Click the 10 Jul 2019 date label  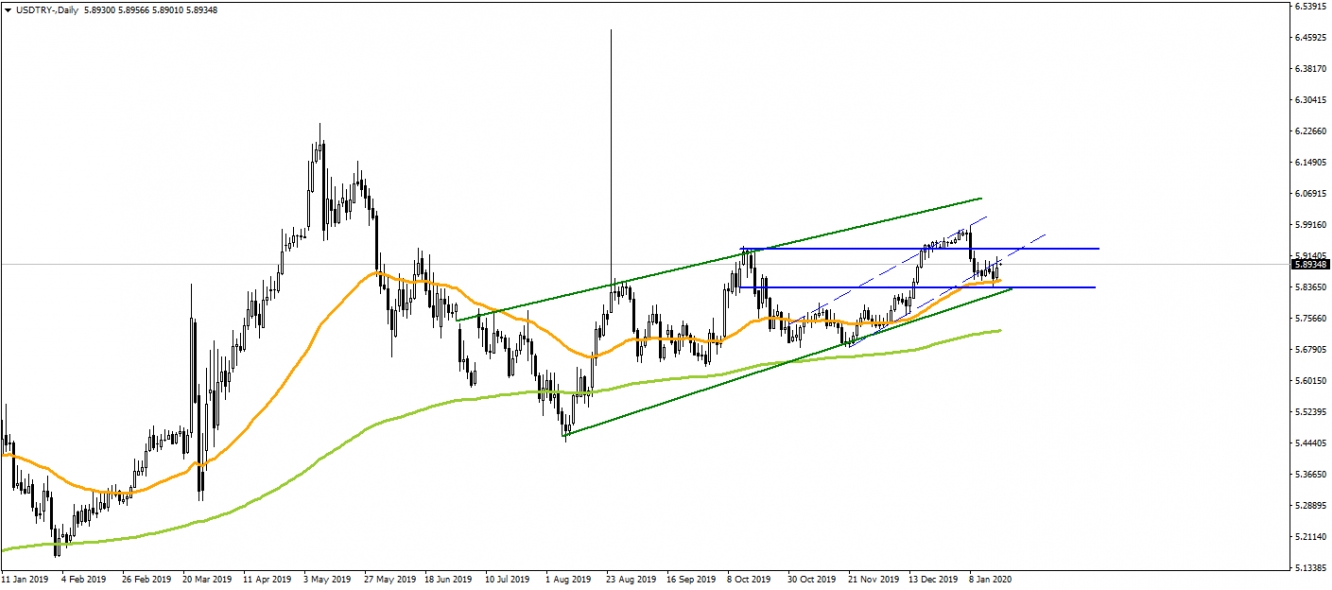point(509,579)
